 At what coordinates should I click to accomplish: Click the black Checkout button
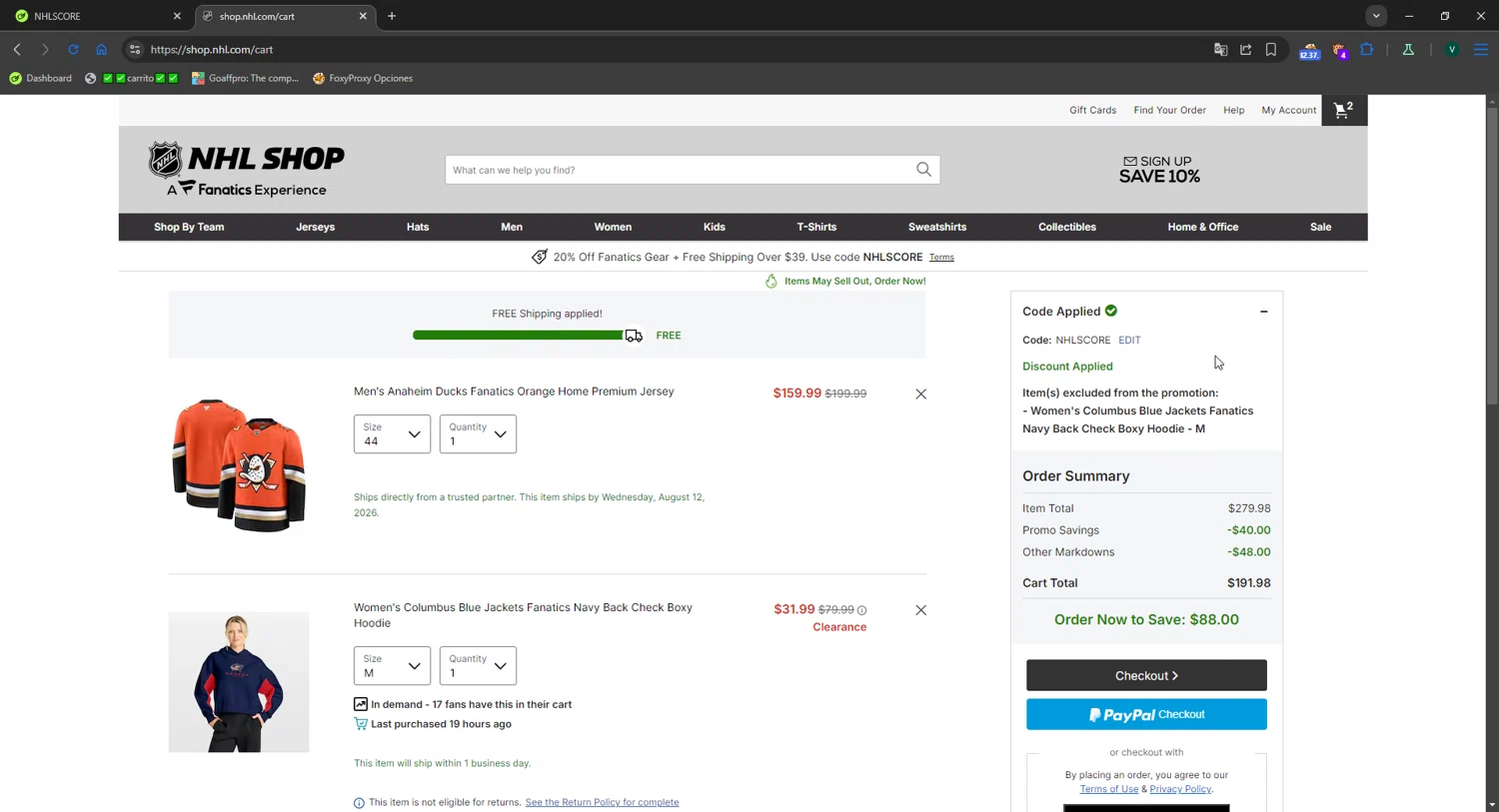coord(1146,675)
